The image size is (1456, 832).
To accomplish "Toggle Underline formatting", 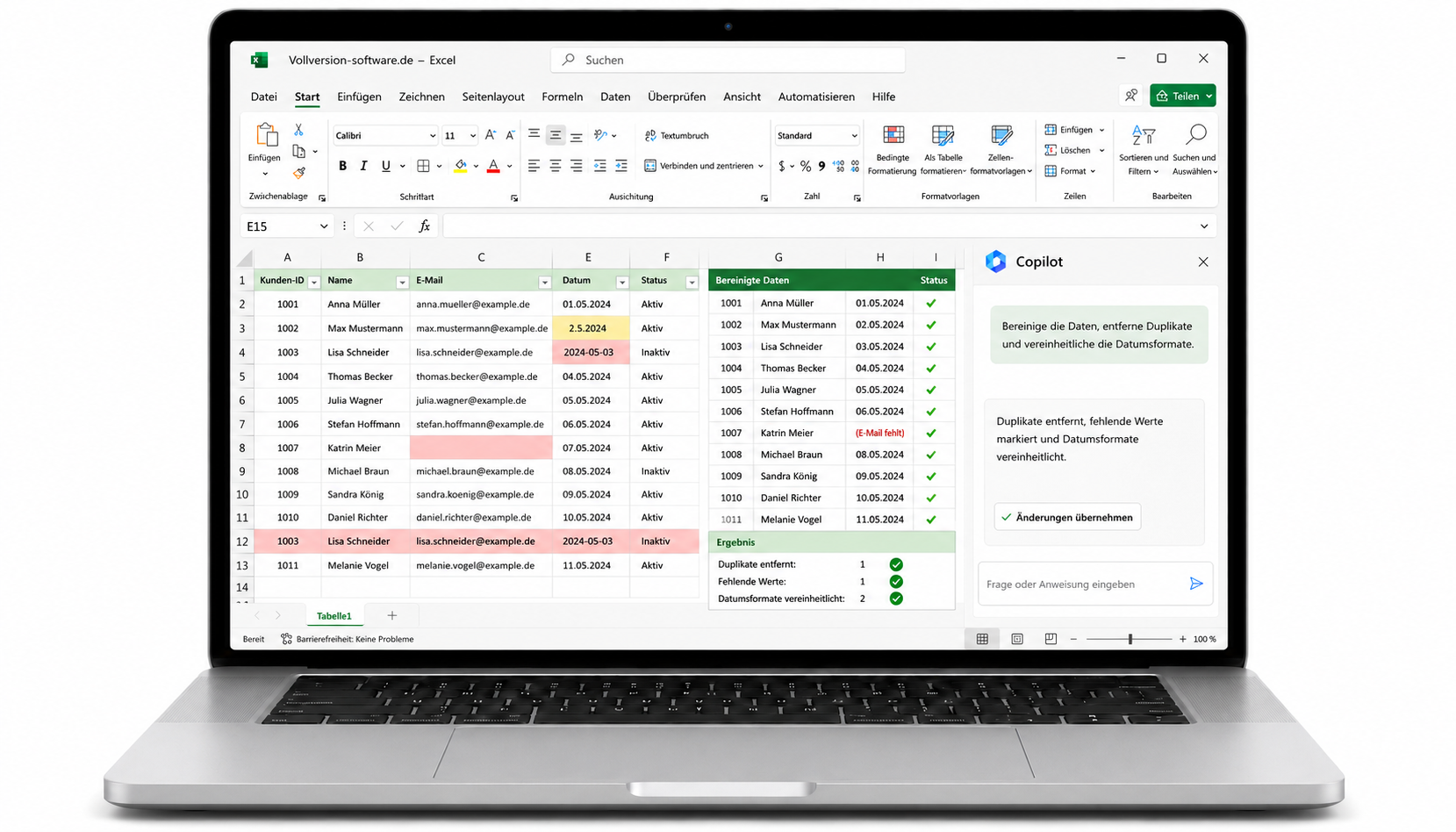I will coord(385,166).
